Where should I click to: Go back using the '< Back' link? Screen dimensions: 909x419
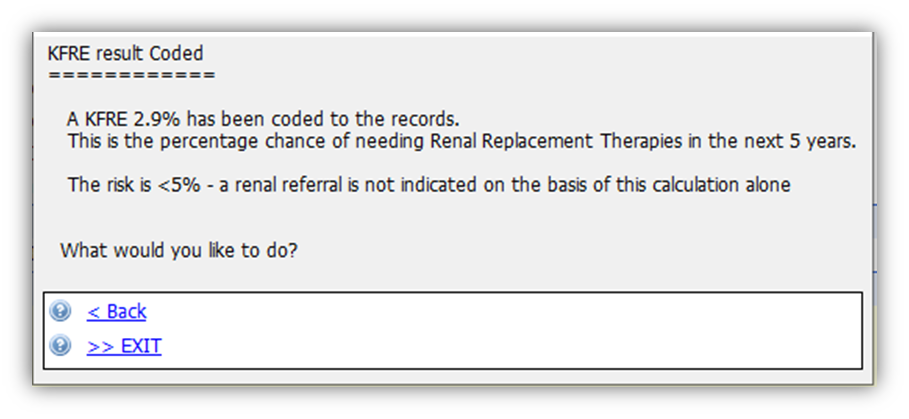(x=117, y=312)
